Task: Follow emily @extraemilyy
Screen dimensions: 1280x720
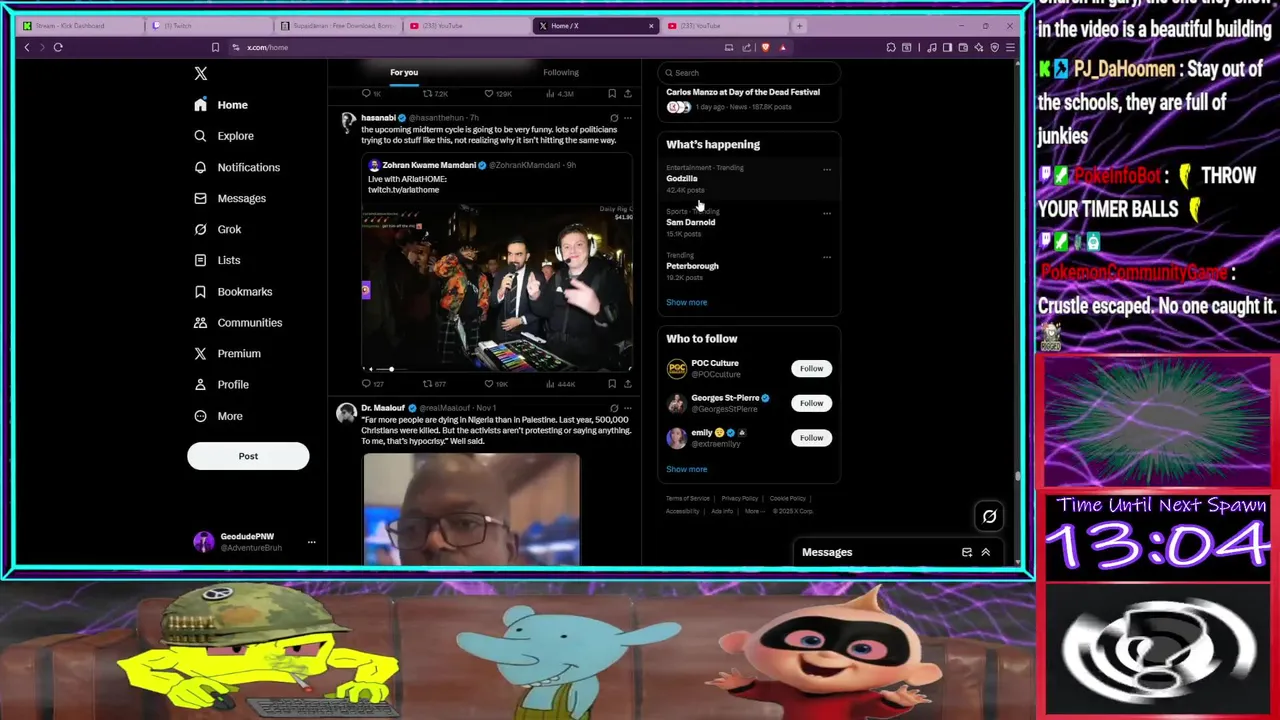Action: coord(811,437)
